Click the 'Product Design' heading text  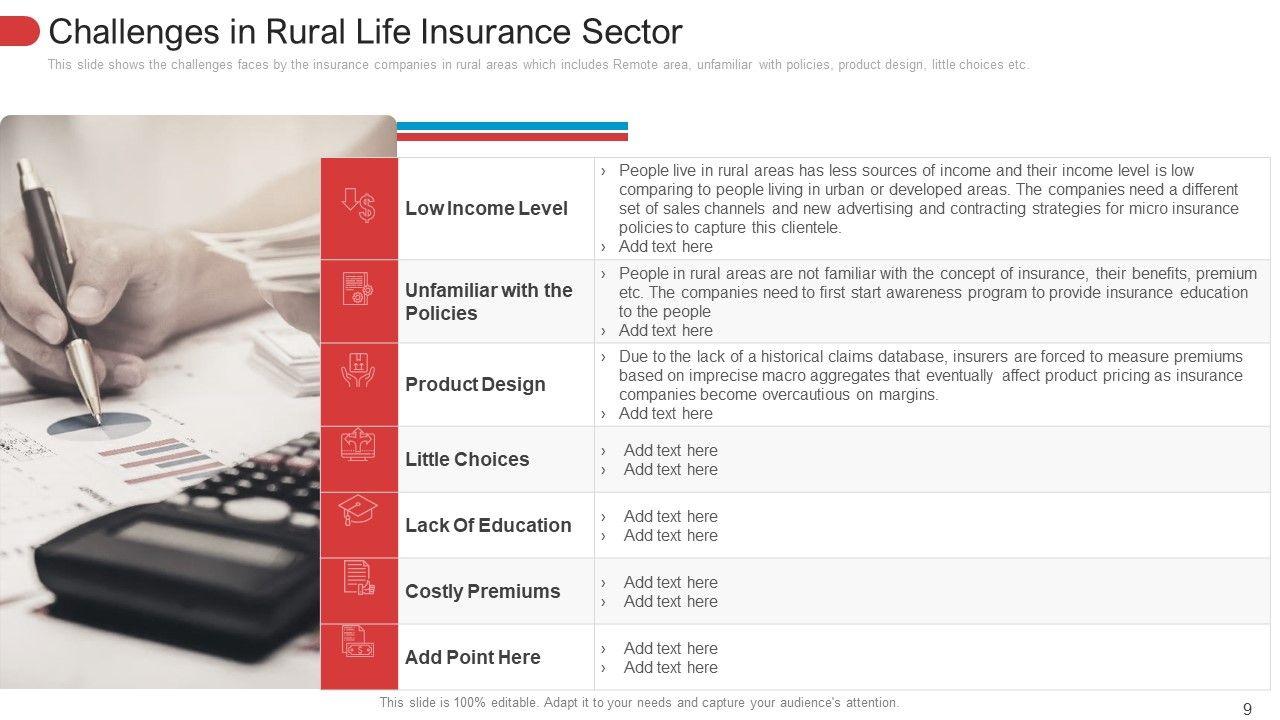[x=475, y=384]
